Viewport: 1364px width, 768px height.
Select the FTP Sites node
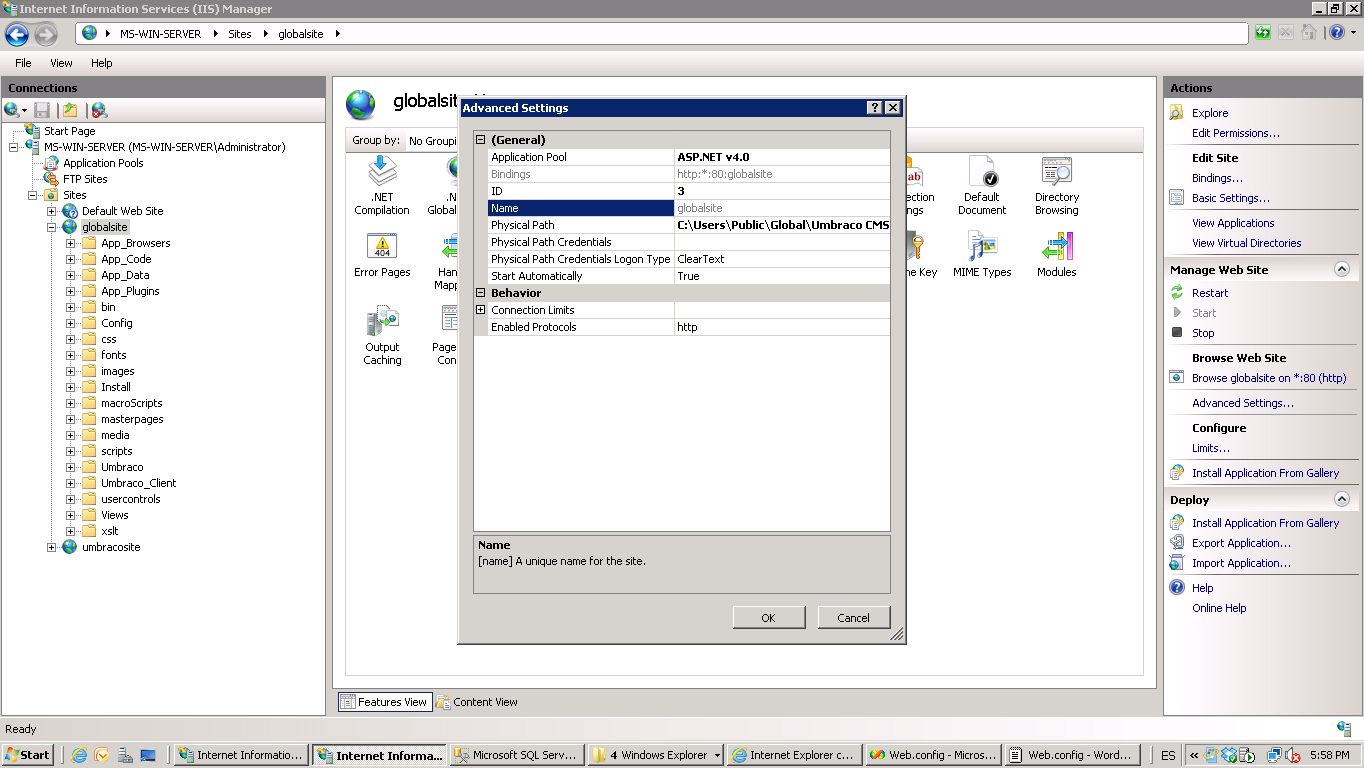click(85, 179)
